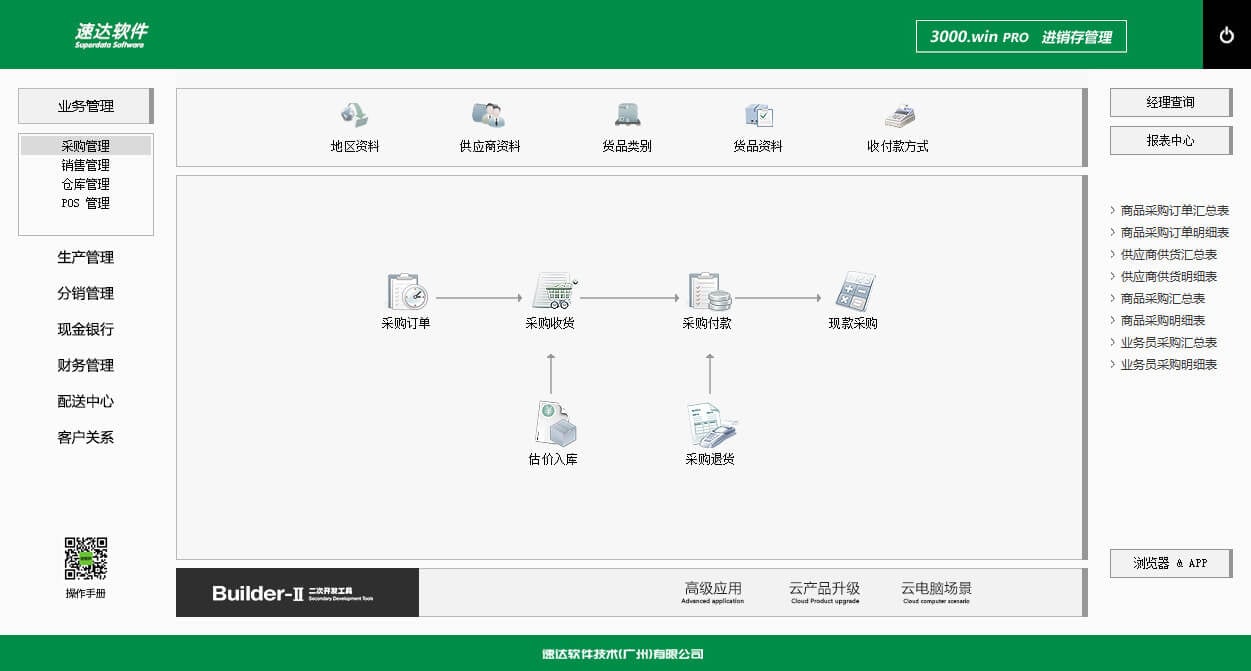Viewport: 1251px width, 671px height.
Task: Open the 报表中心 report center
Action: pos(1169,140)
